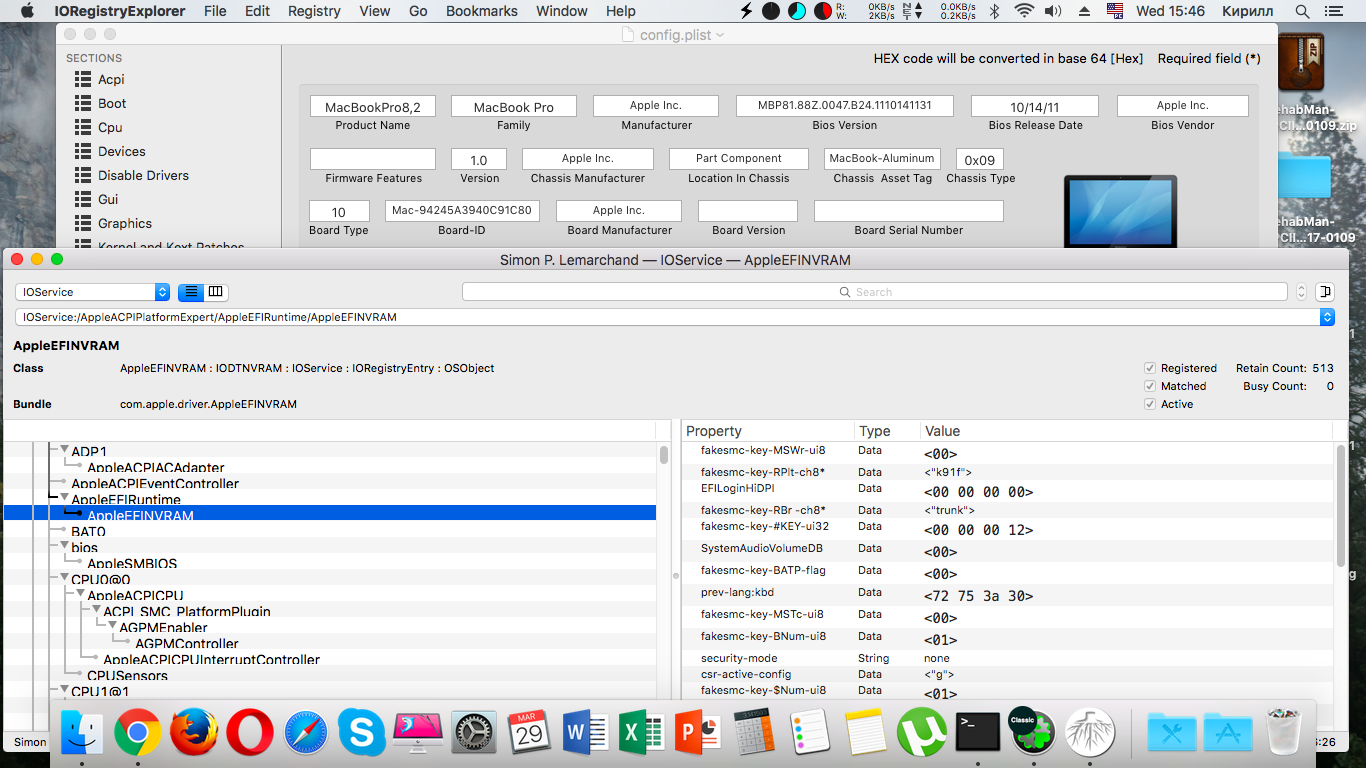
Task: Open Finder from the Dock
Action: pyautogui.click(x=83, y=733)
